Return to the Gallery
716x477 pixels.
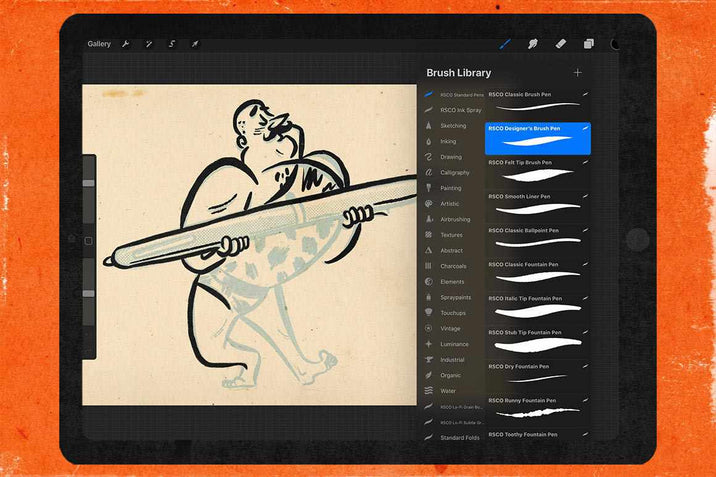pyautogui.click(x=99, y=44)
